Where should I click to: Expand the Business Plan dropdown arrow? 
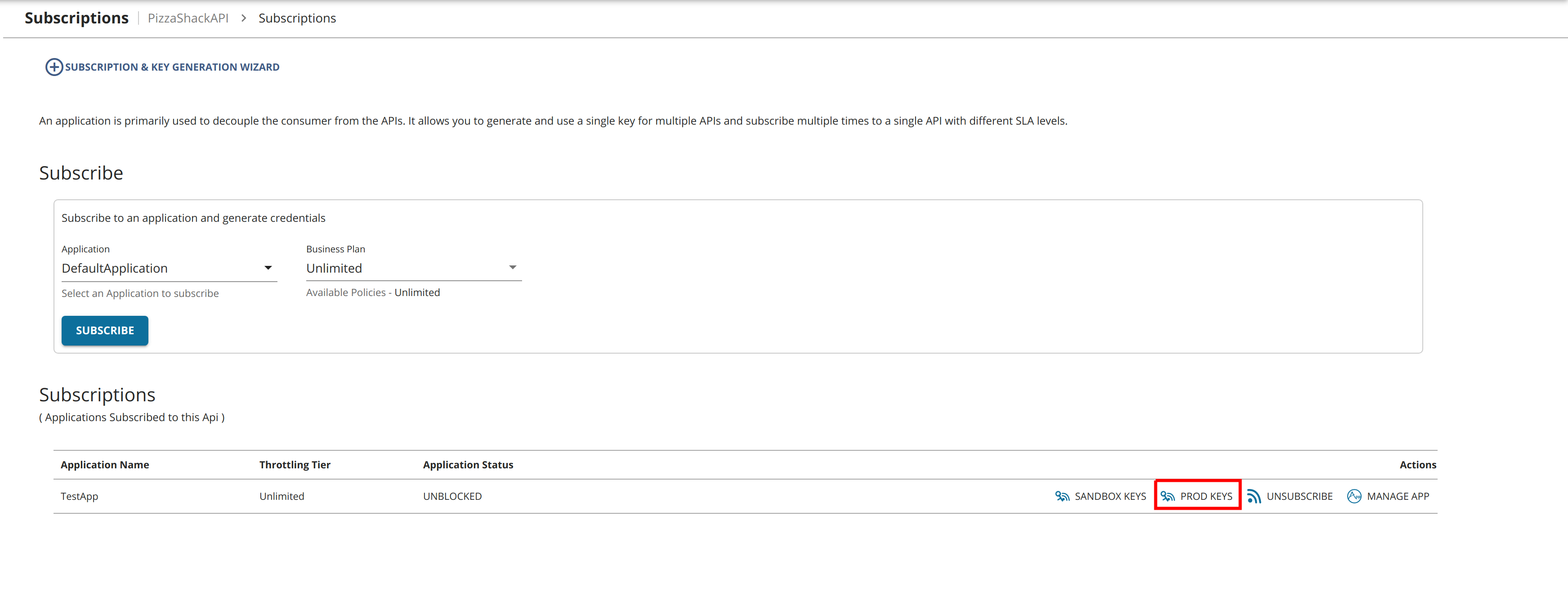click(513, 268)
